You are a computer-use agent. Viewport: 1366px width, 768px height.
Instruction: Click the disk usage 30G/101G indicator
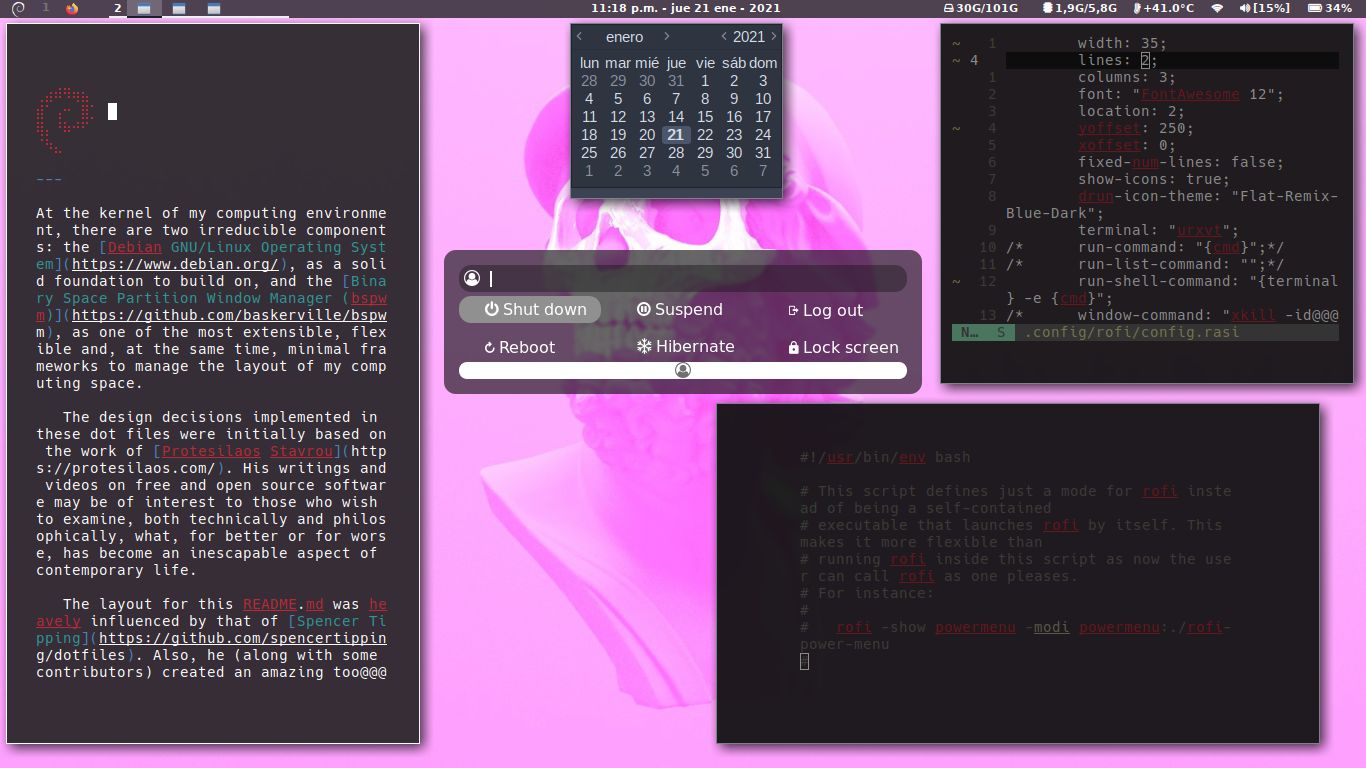coord(975,9)
